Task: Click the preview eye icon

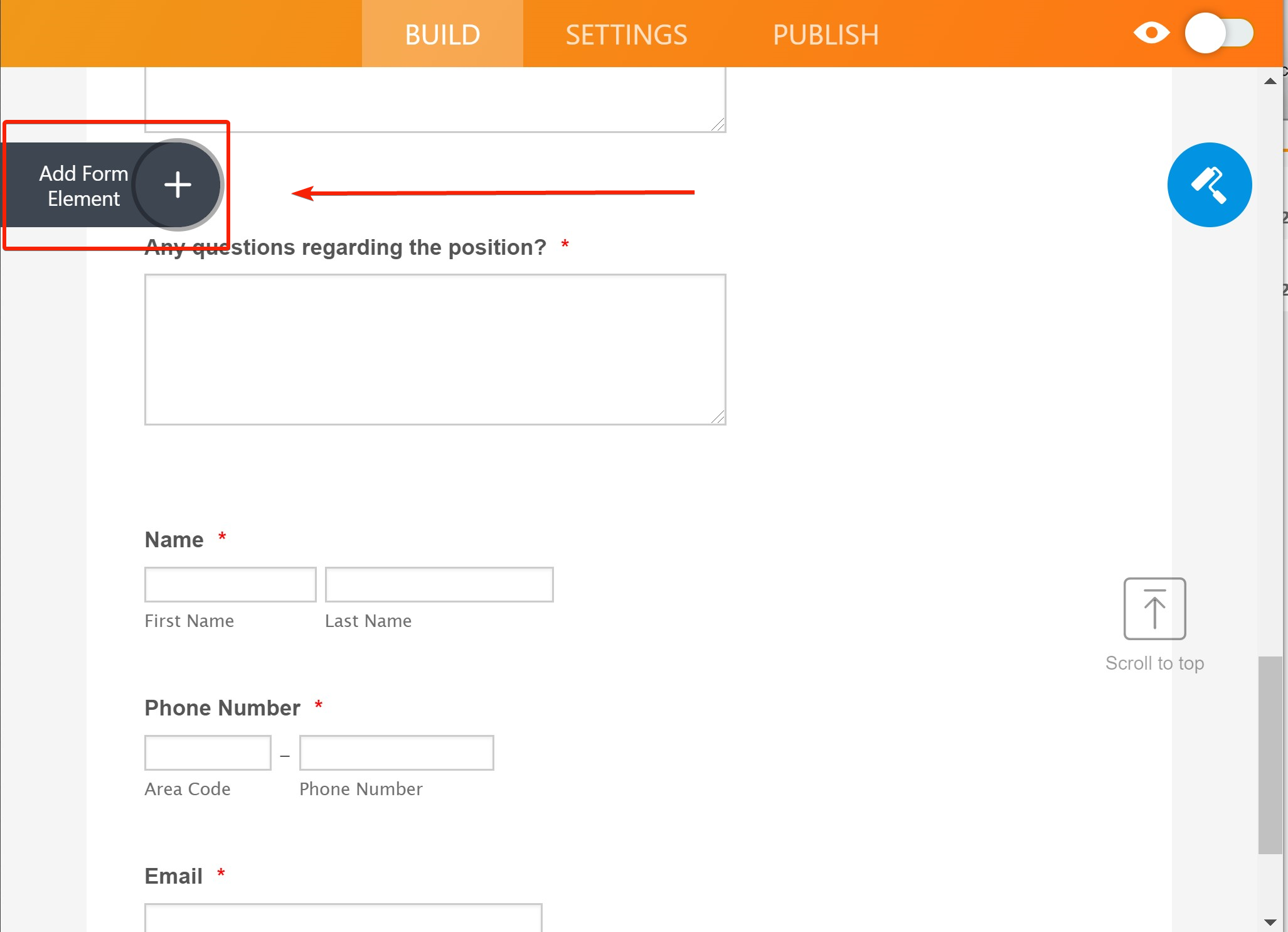Action: pyautogui.click(x=1151, y=33)
